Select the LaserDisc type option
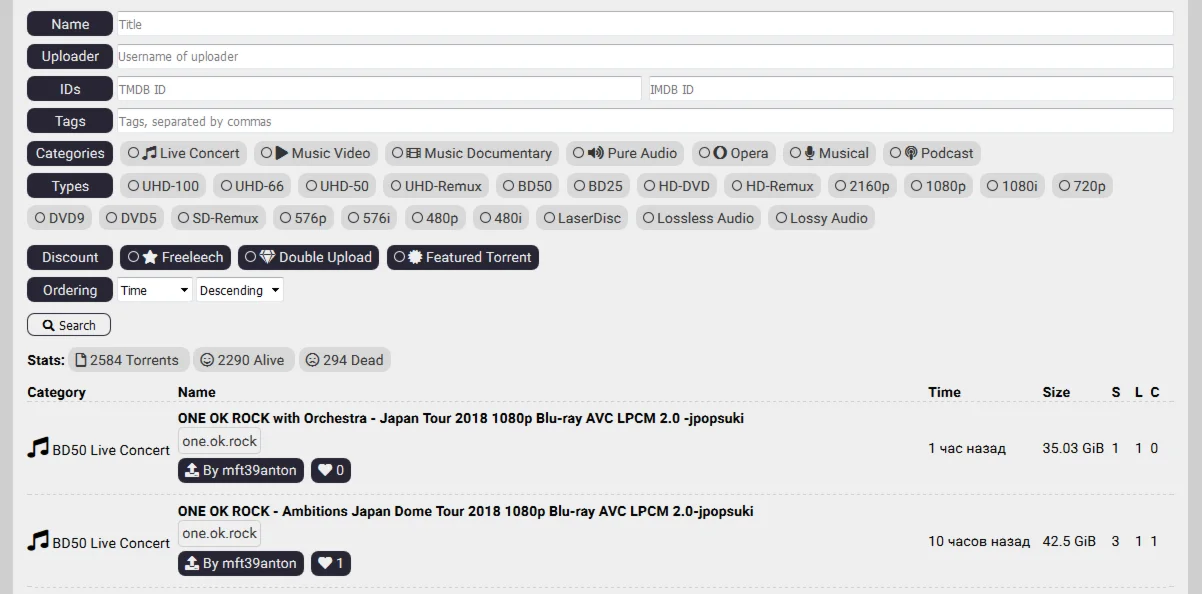The image size is (1202, 594). (x=582, y=218)
